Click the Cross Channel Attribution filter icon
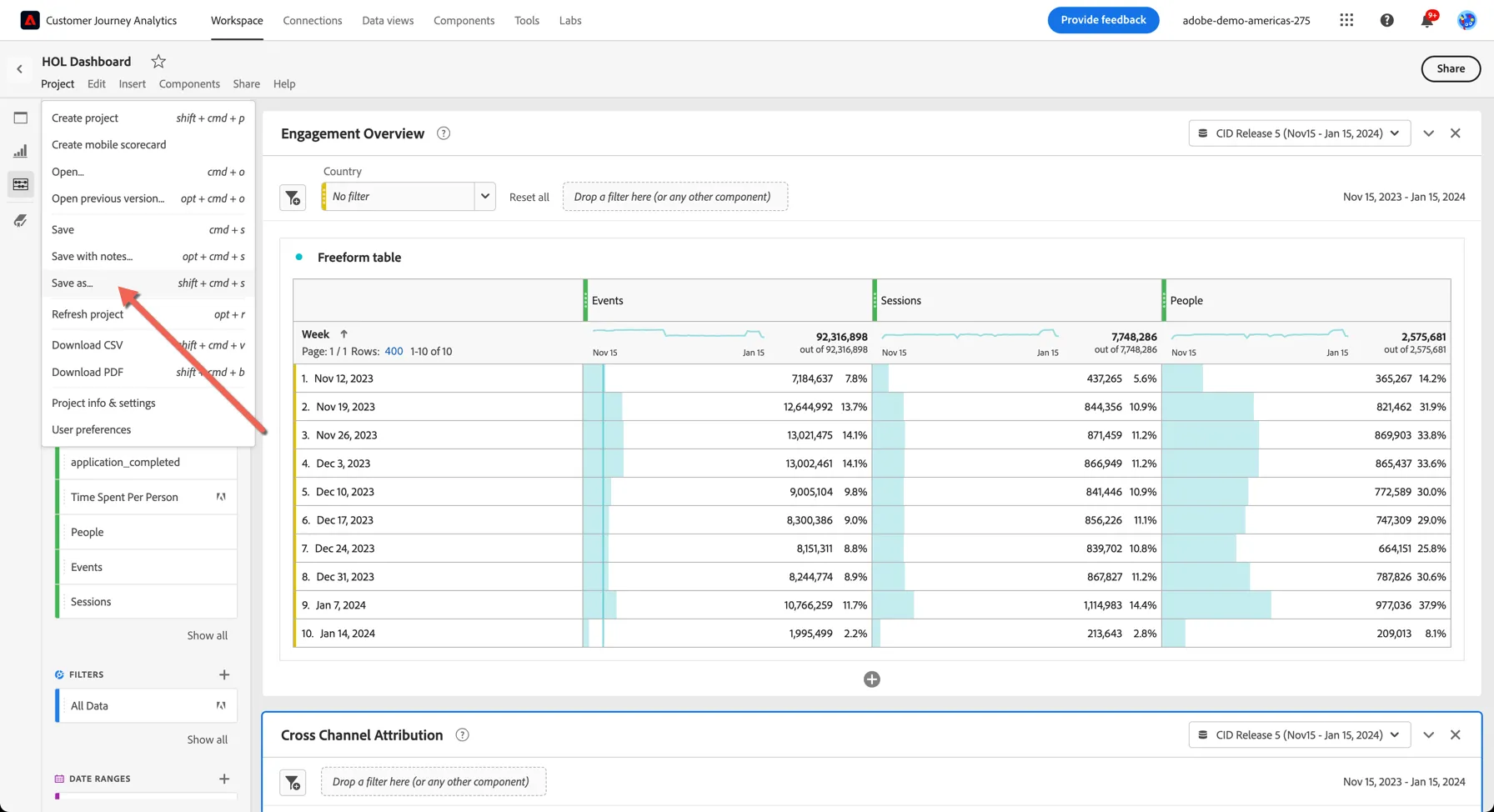Image resolution: width=1494 pixels, height=812 pixels. (x=293, y=782)
